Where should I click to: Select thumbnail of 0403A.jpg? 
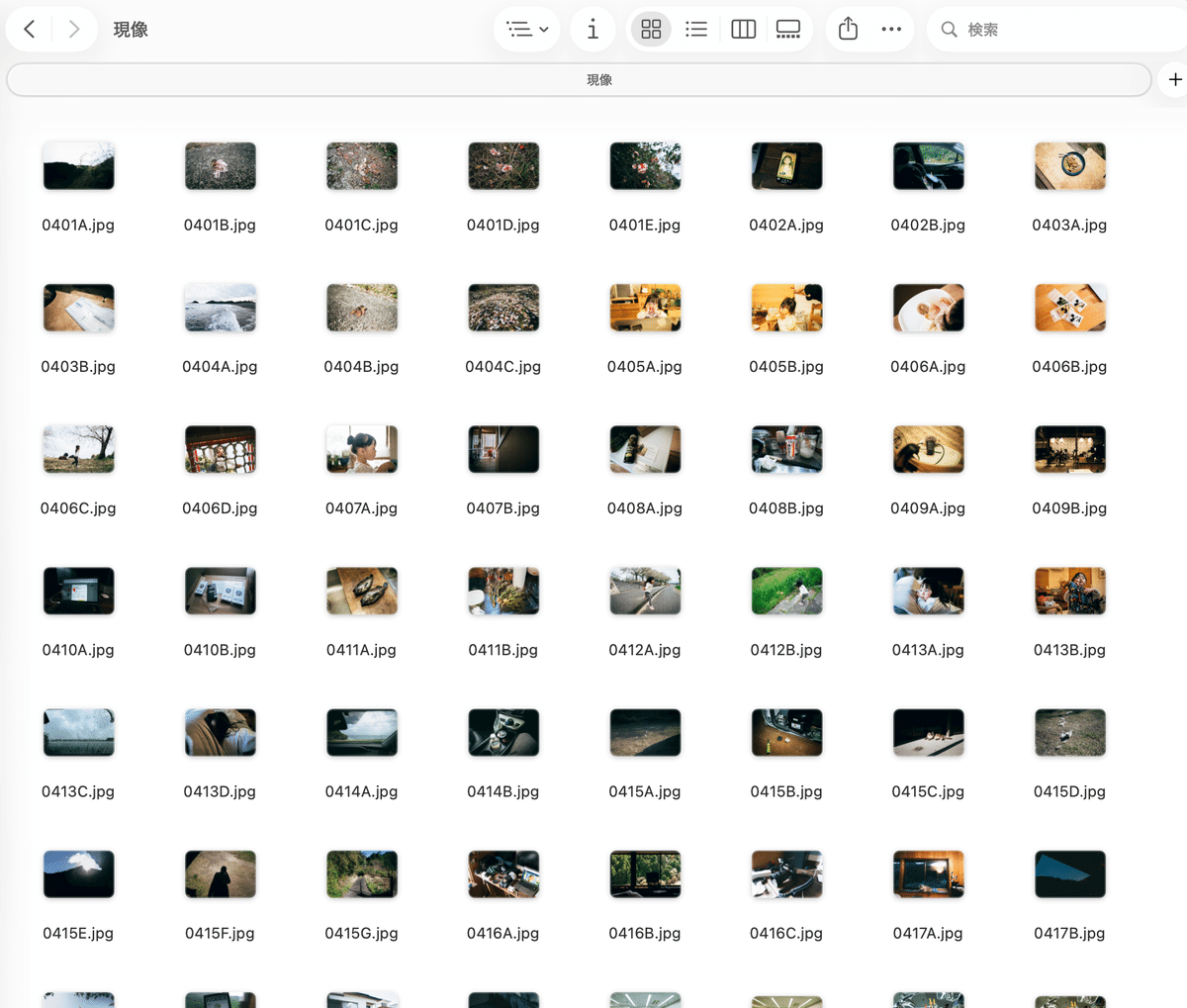click(x=1069, y=166)
